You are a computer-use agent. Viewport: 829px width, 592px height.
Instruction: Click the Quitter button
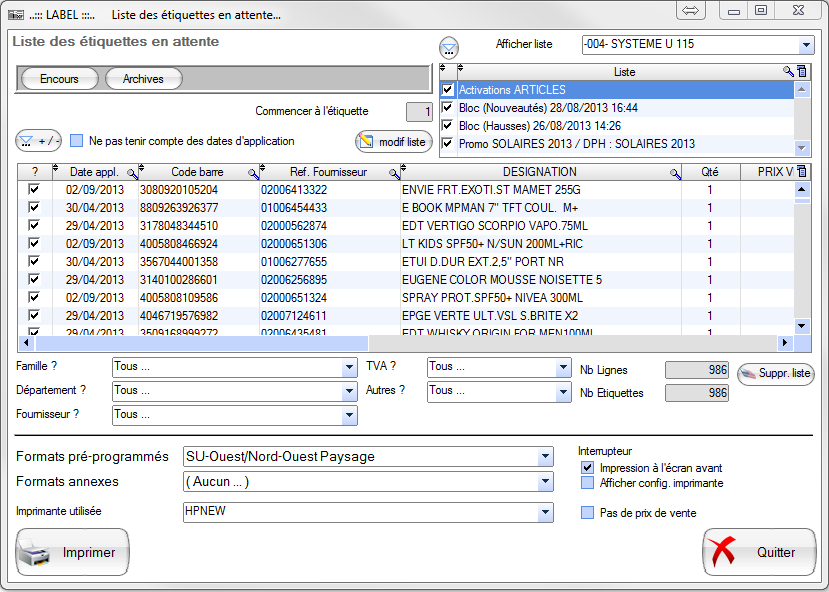click(x=758, y=552)
